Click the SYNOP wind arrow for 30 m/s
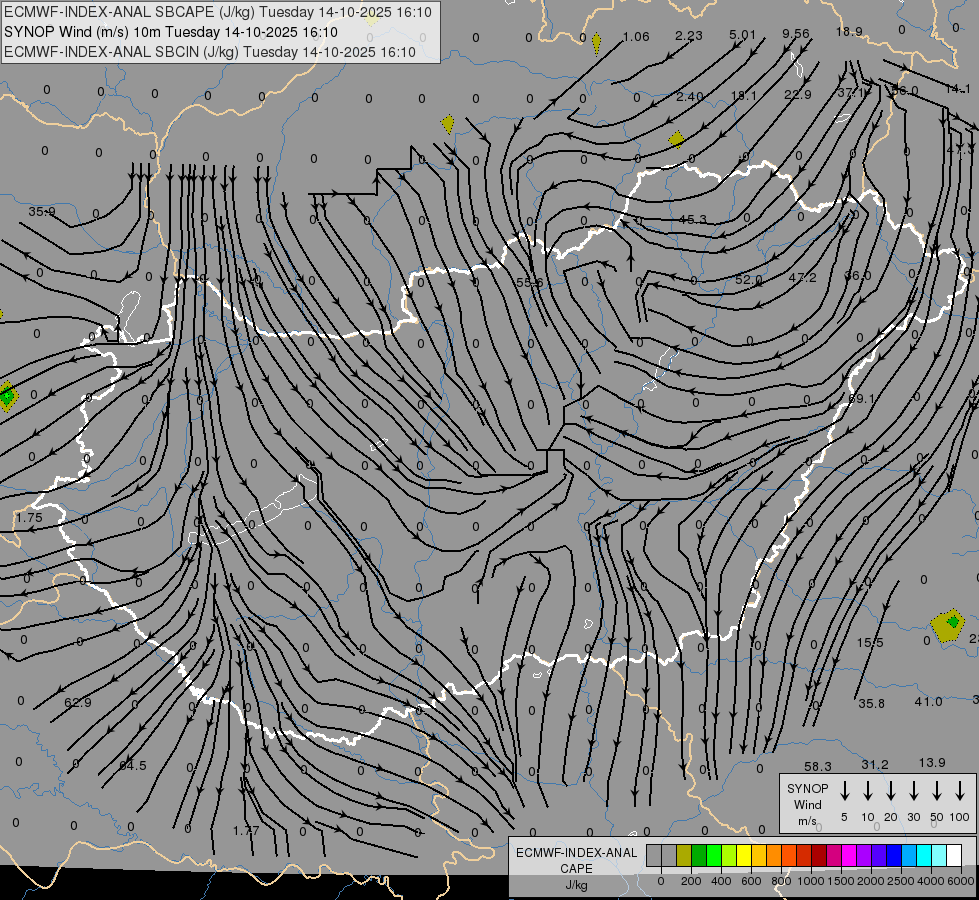This screenshot has width=979, height=900. pyautogui.click(x=913, y=791)
